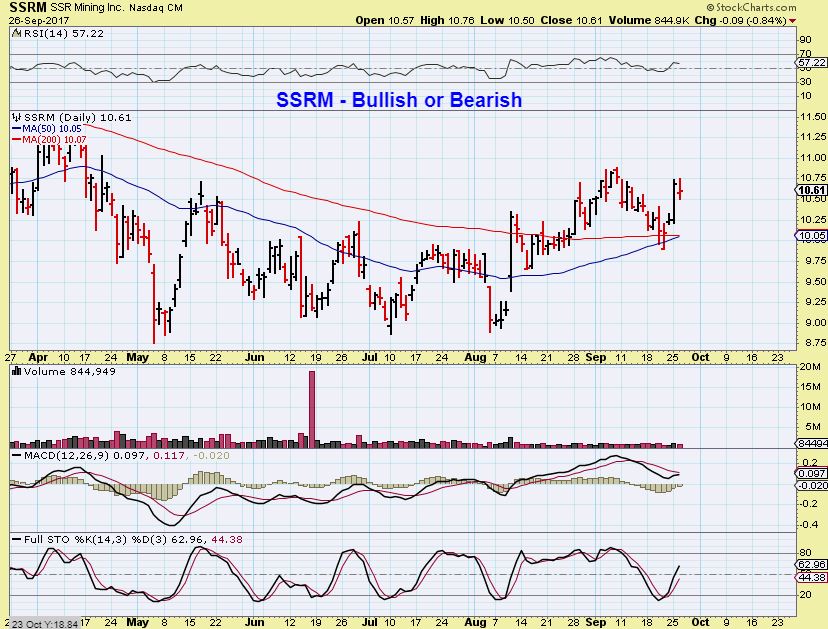Click the MA(200) 10.07 legend entry

[49, 139]
